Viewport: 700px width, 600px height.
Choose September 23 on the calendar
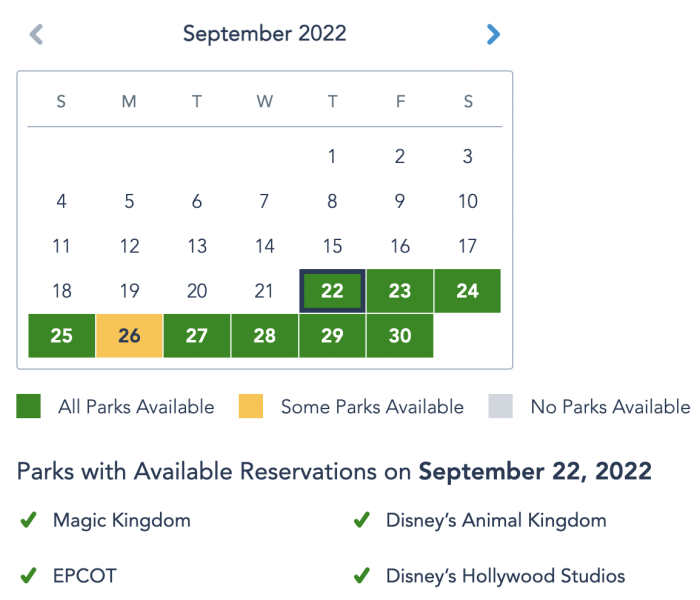pyautogui.click(x=400, y=291)
